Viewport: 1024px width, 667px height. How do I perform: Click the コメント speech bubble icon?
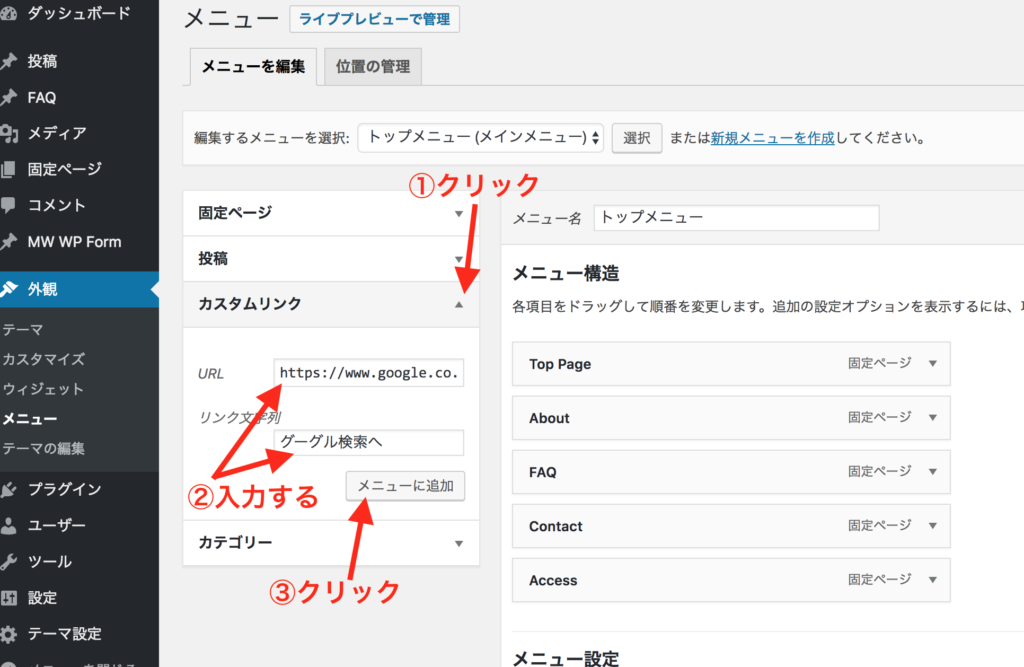coord(9,205)
